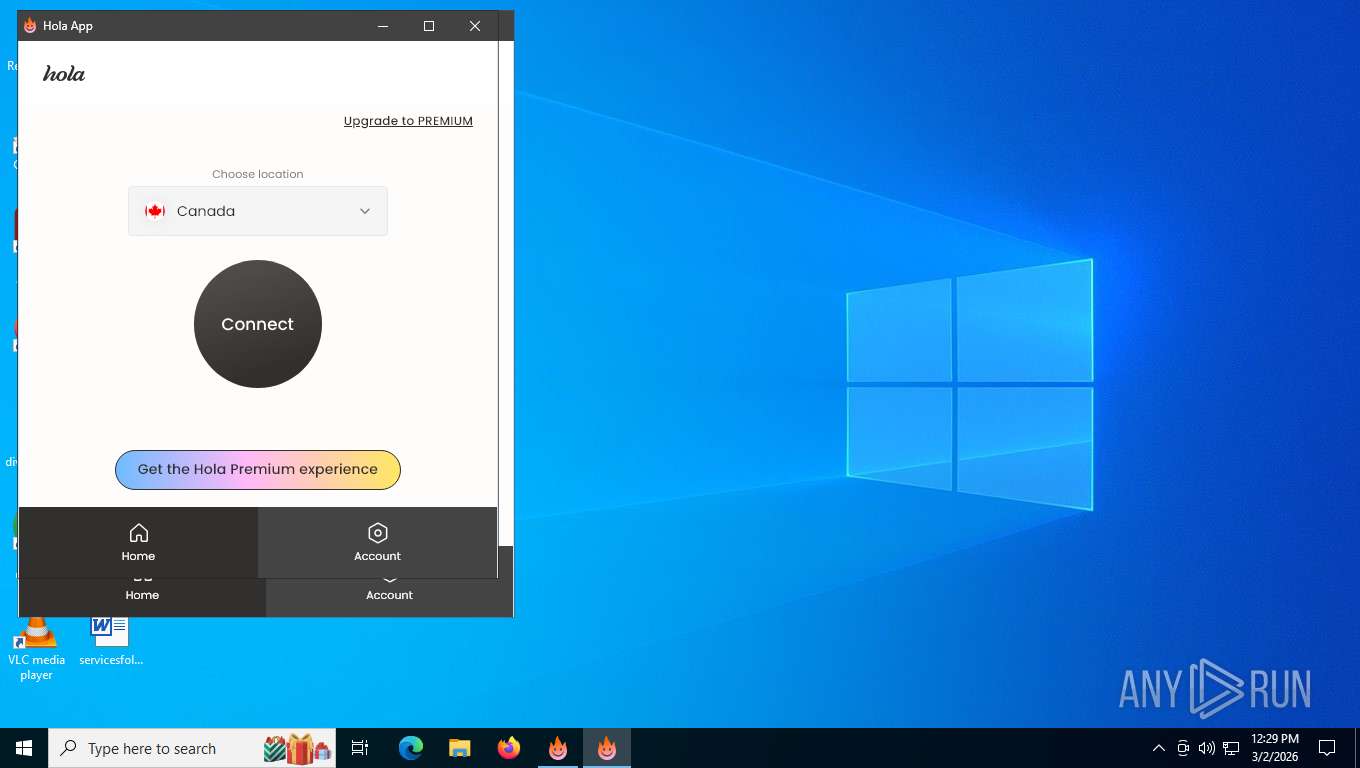Launch Firefox from the taskbar
The width and height of the screenshot is (1360, 768).
[509, 748]
